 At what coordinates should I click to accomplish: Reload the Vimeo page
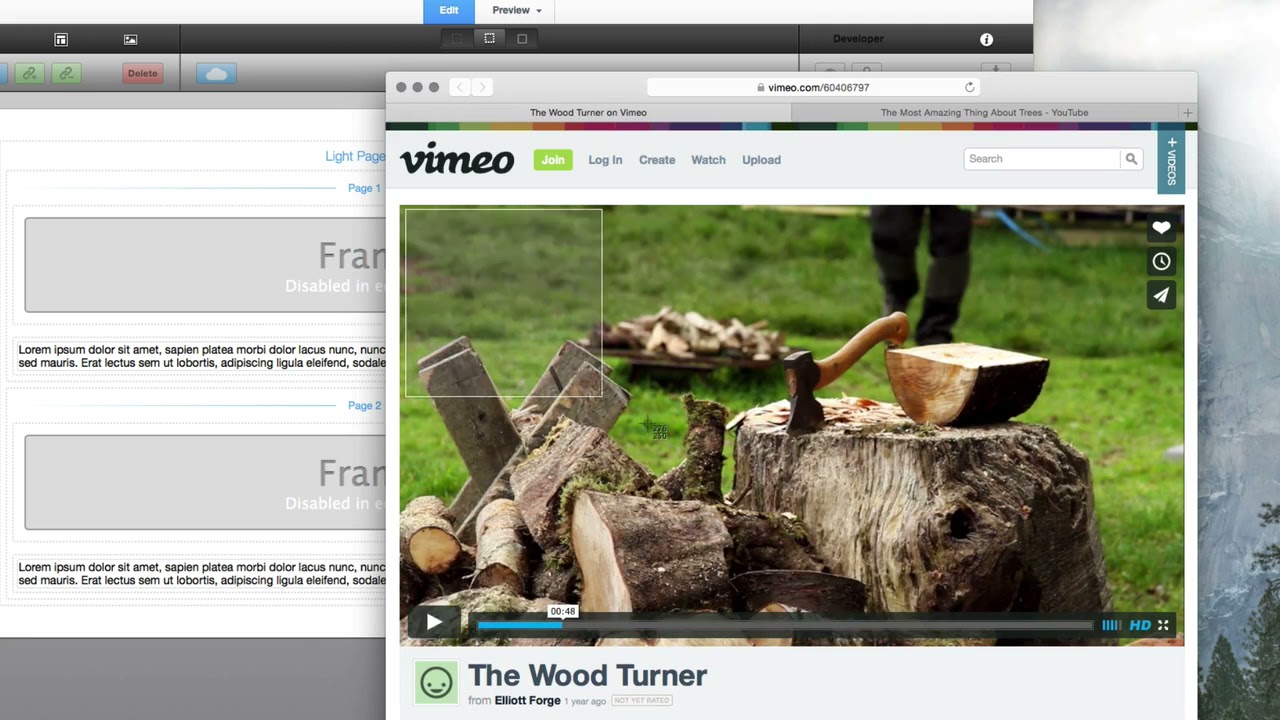pyautogui.click(x=969, y=87)
